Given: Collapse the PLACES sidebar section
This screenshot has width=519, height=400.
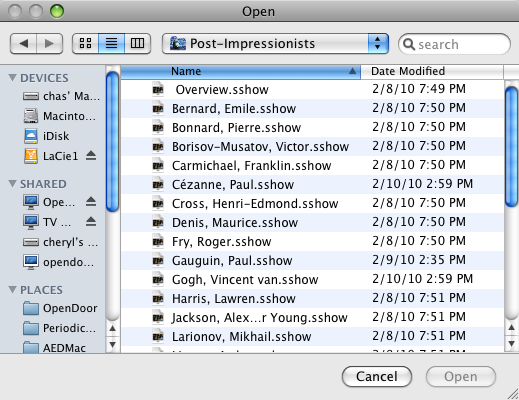Looking at the screenshot, I should [12, 290].
